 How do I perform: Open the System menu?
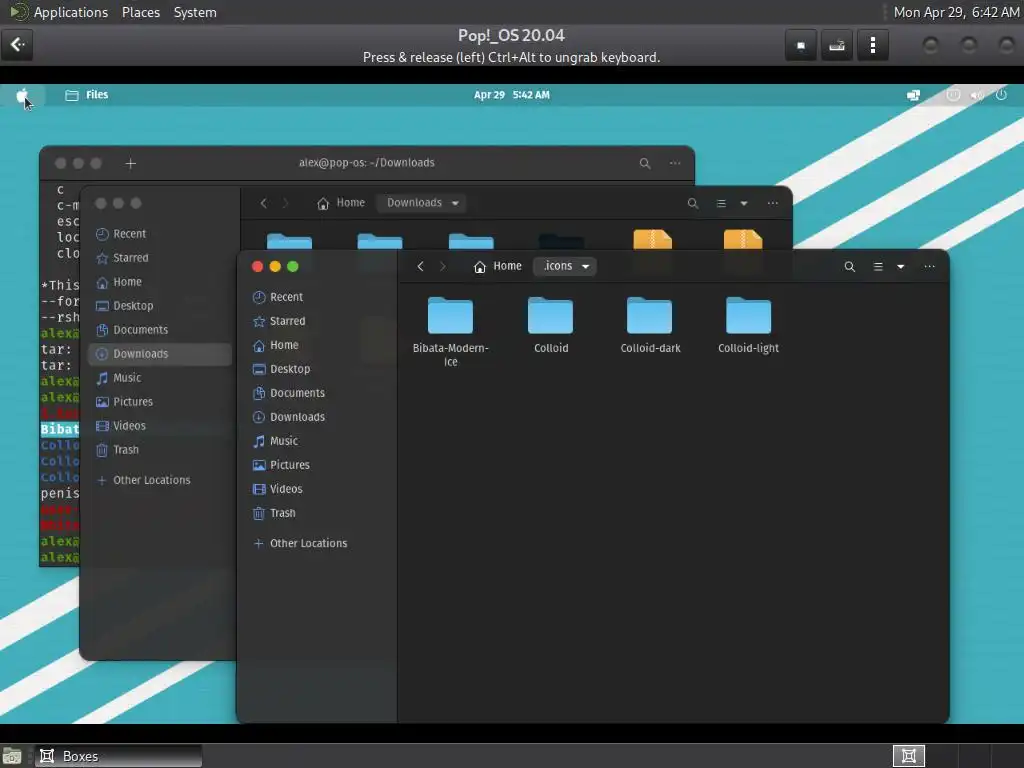[x=195, y=12]
